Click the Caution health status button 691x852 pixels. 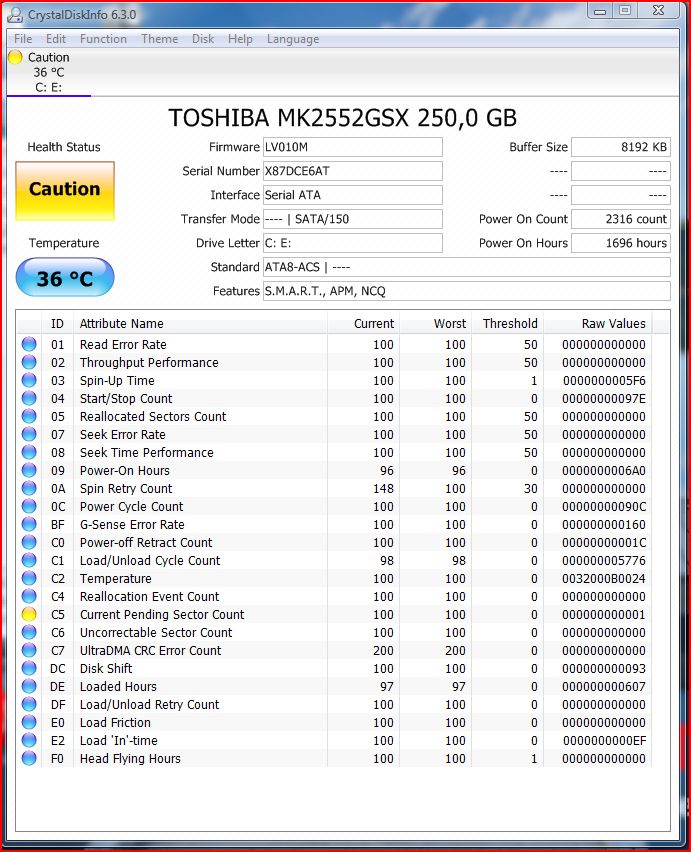[65, 190]
